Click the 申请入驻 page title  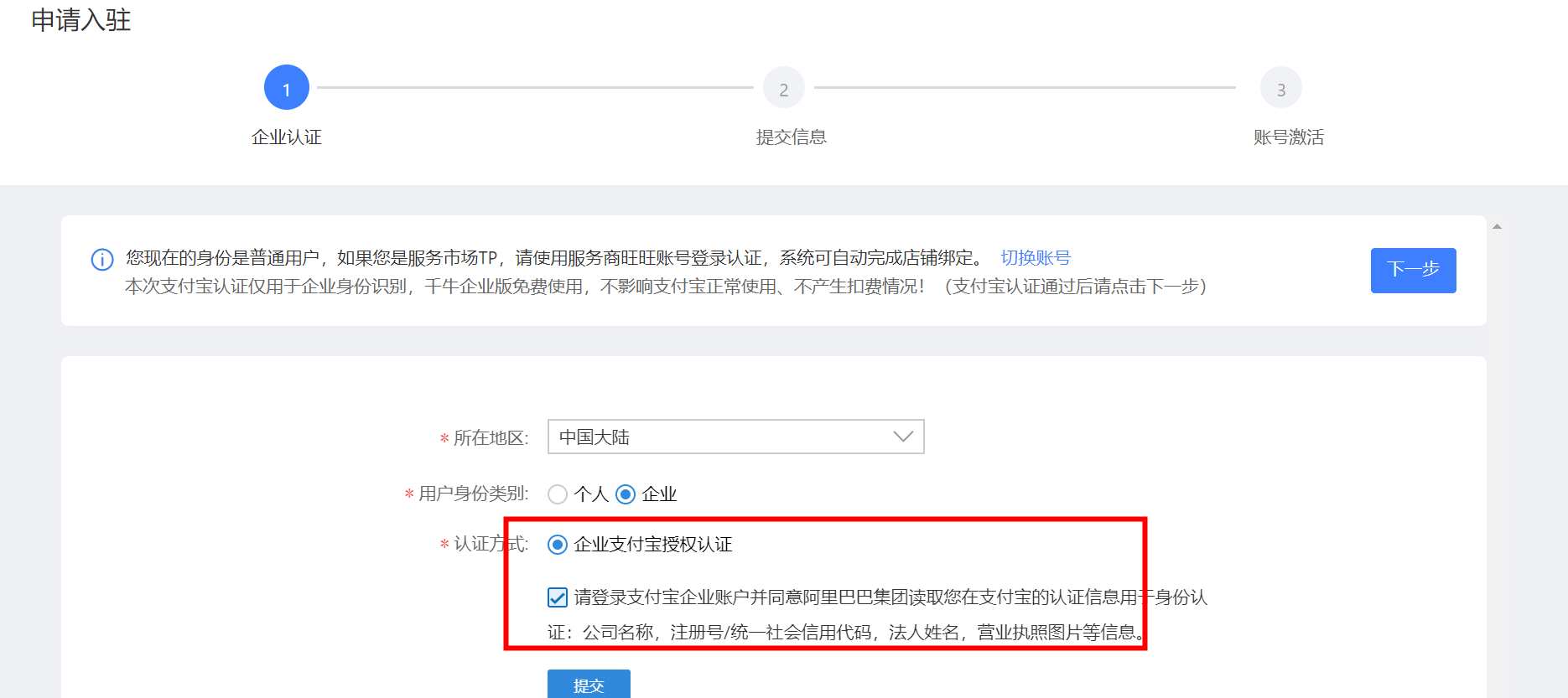click(81, 19)
